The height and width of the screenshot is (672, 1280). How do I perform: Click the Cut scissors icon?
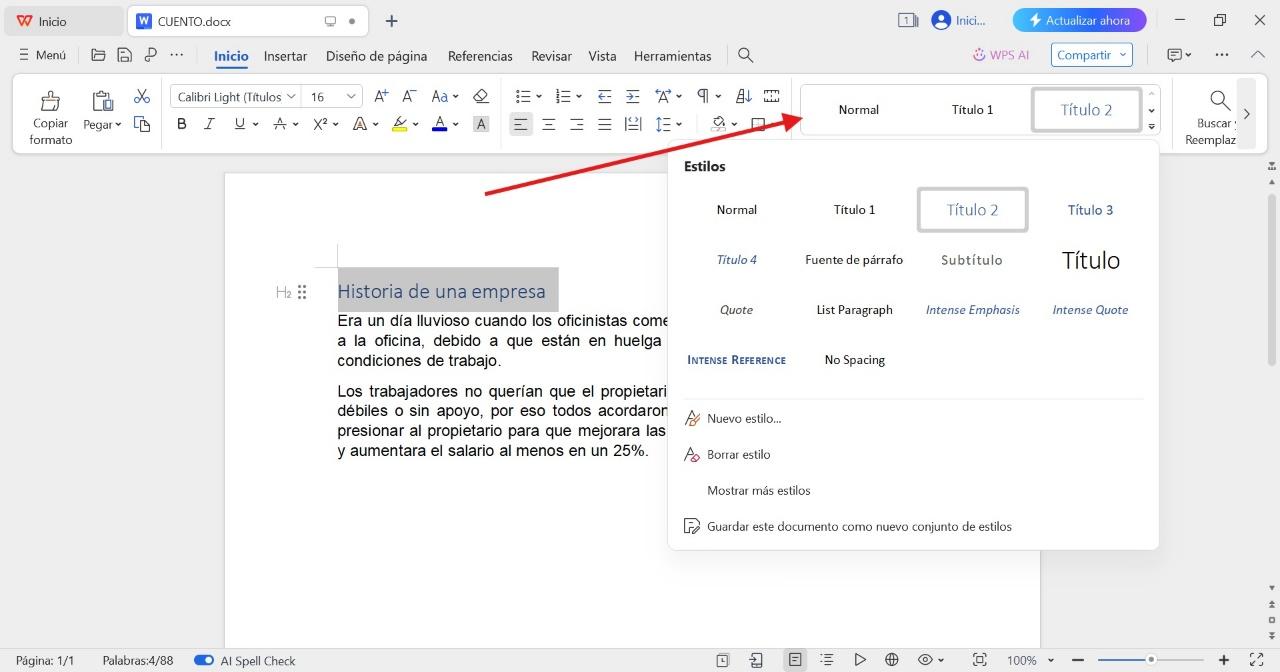pos(141,96)
